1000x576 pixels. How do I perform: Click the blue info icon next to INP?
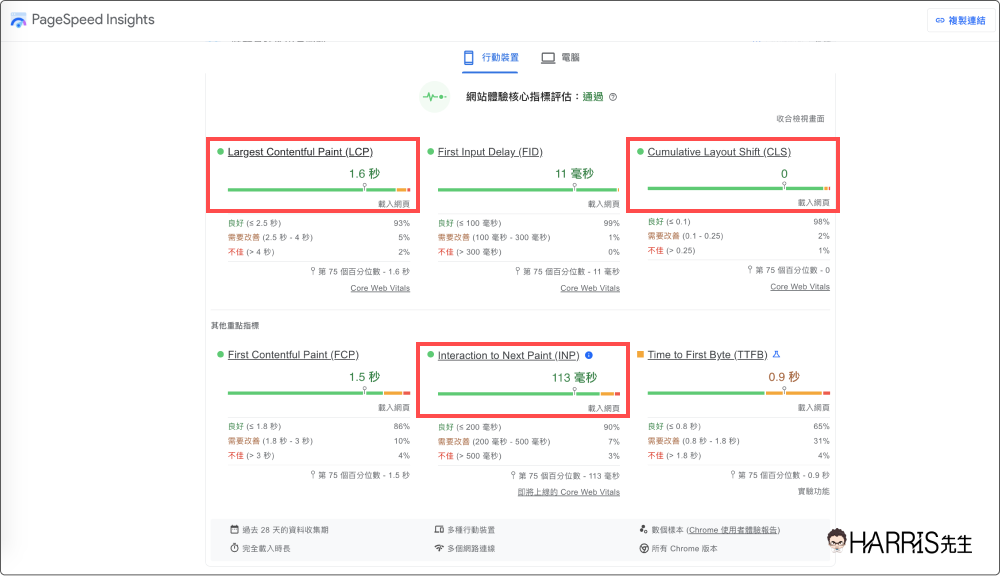click(x=589, y=355)
